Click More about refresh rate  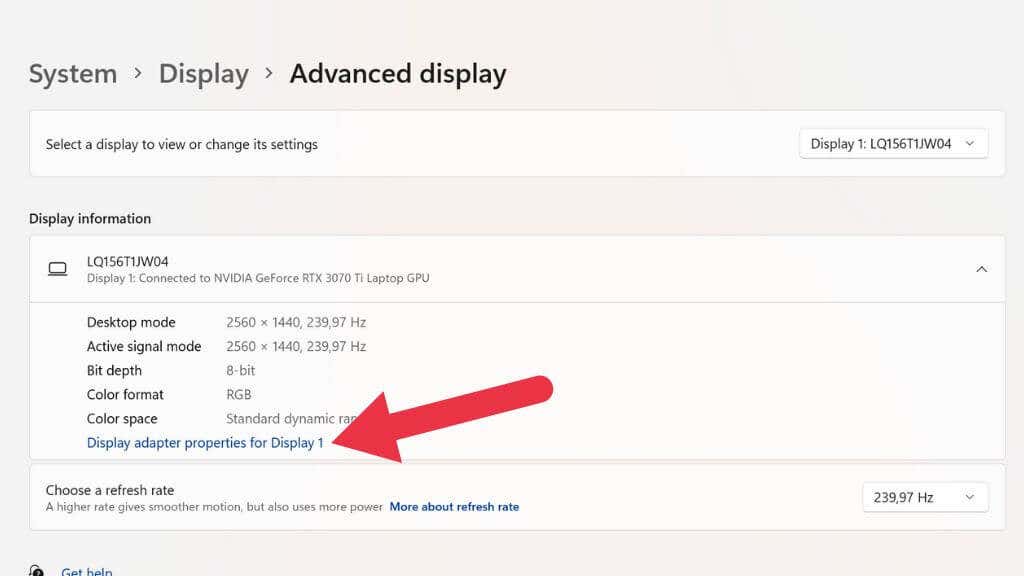click(x=454, y=507)
